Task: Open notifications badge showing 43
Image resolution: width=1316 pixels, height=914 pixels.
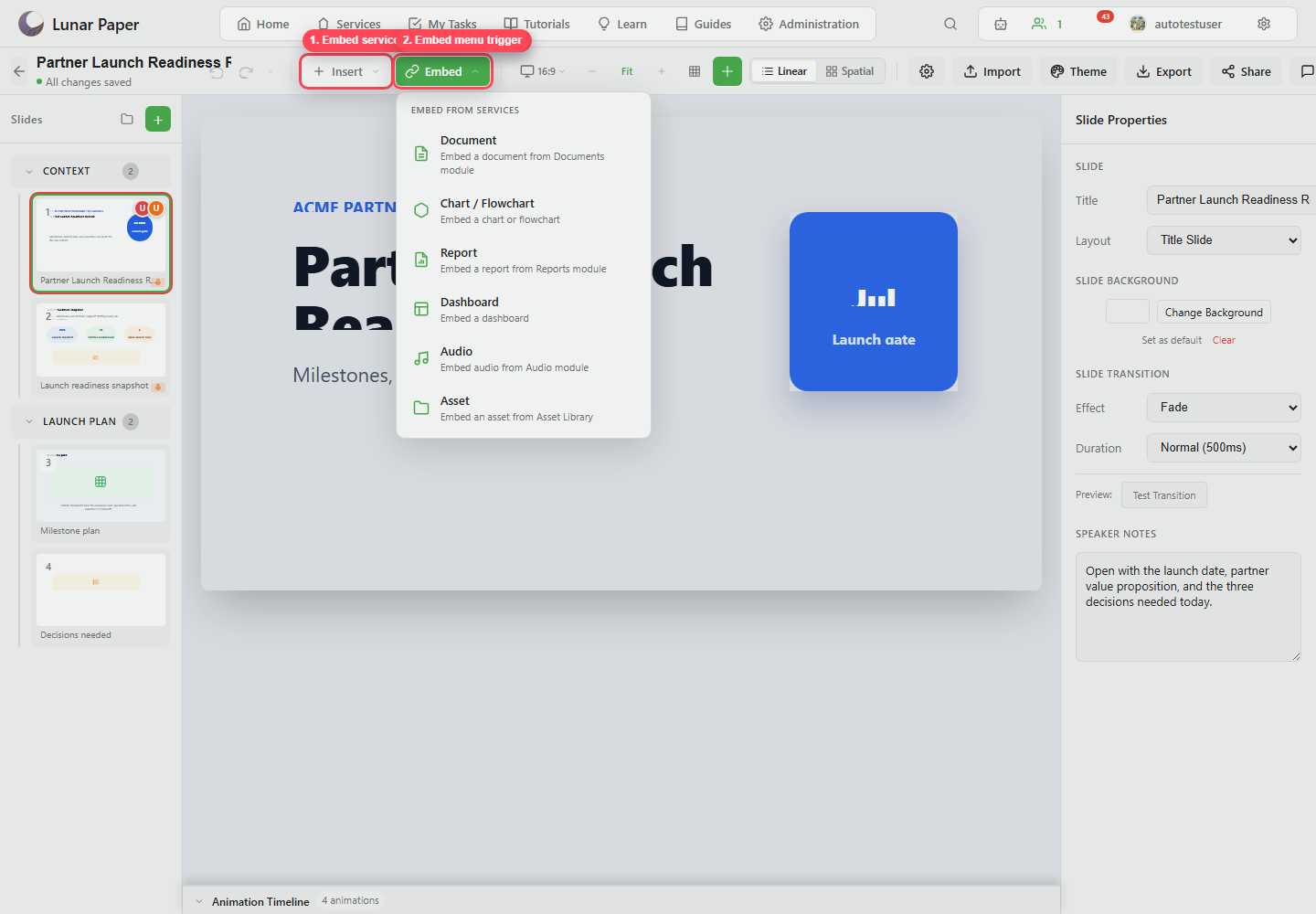Action: (x=1105, y=16)
